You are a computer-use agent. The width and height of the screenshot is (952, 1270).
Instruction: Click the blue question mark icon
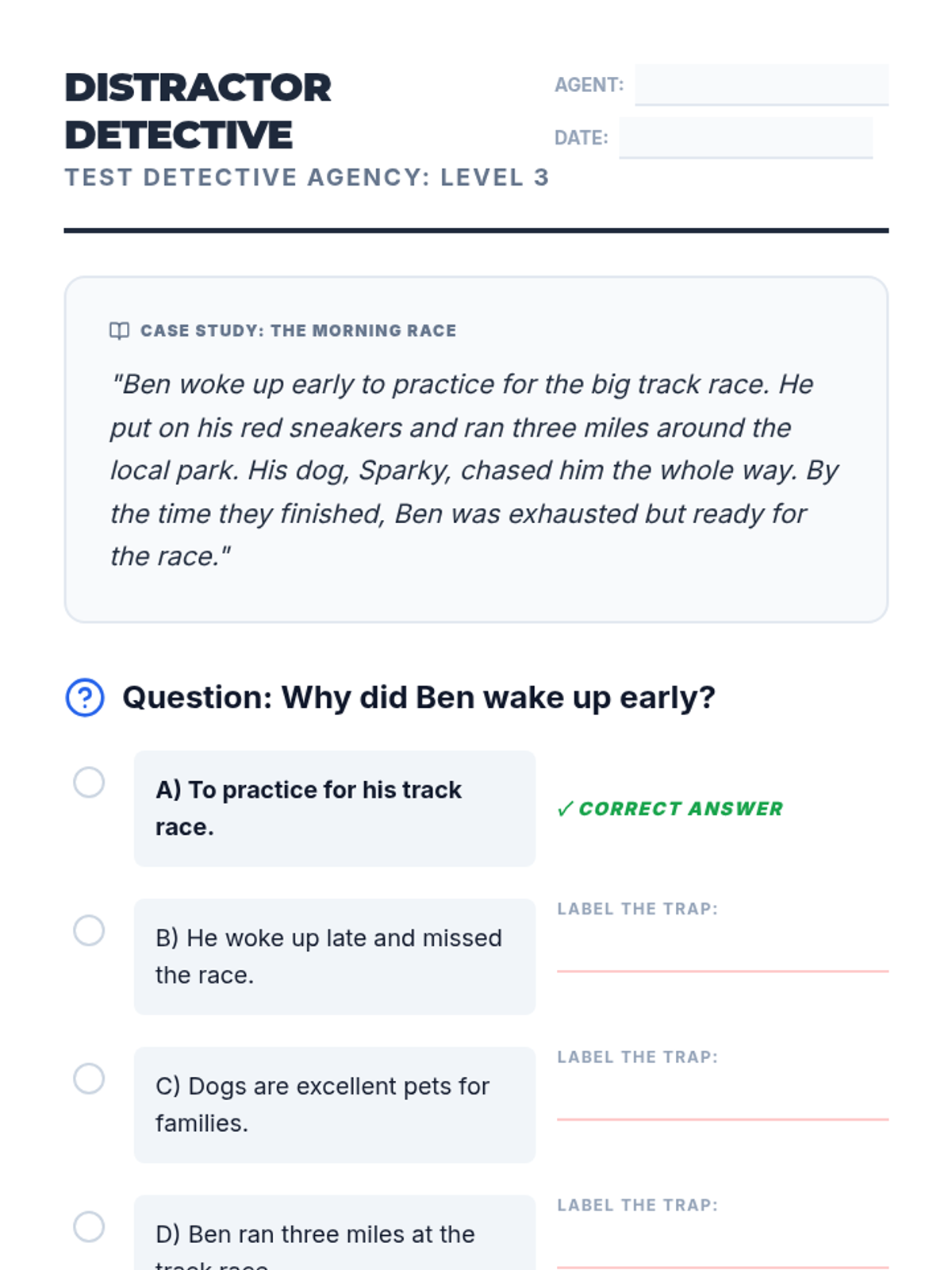(x=85, y=698)
